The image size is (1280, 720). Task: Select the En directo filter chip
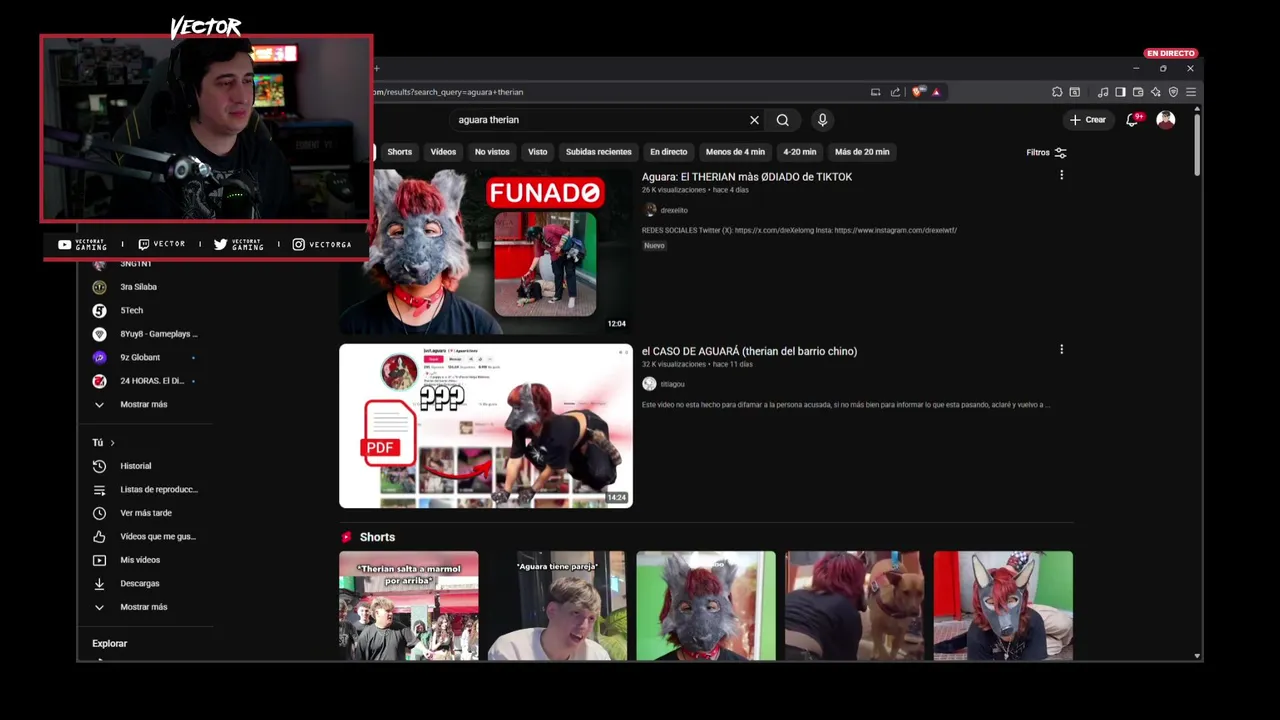(669, 152)
